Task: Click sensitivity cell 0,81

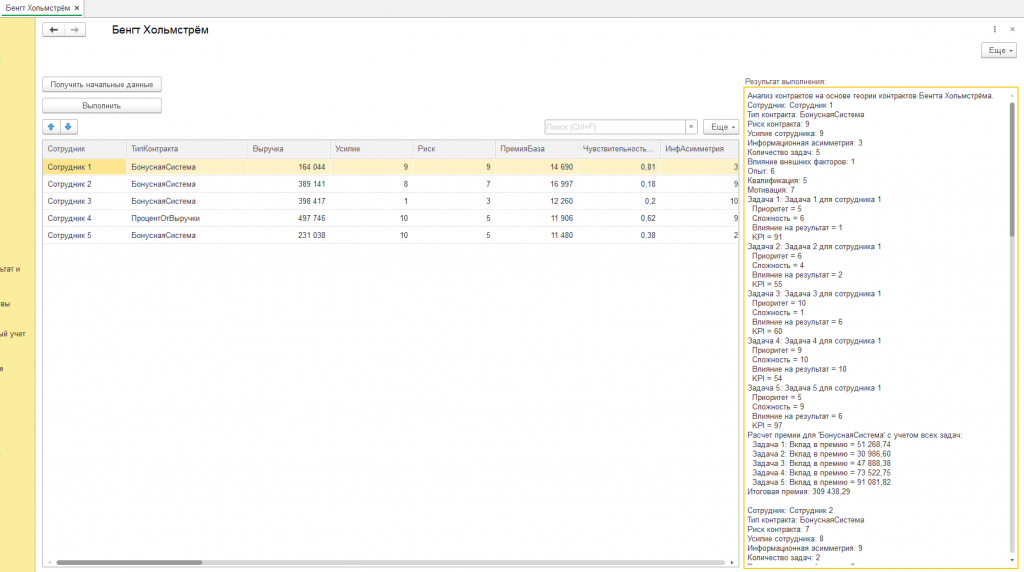Action: (618, 167)
